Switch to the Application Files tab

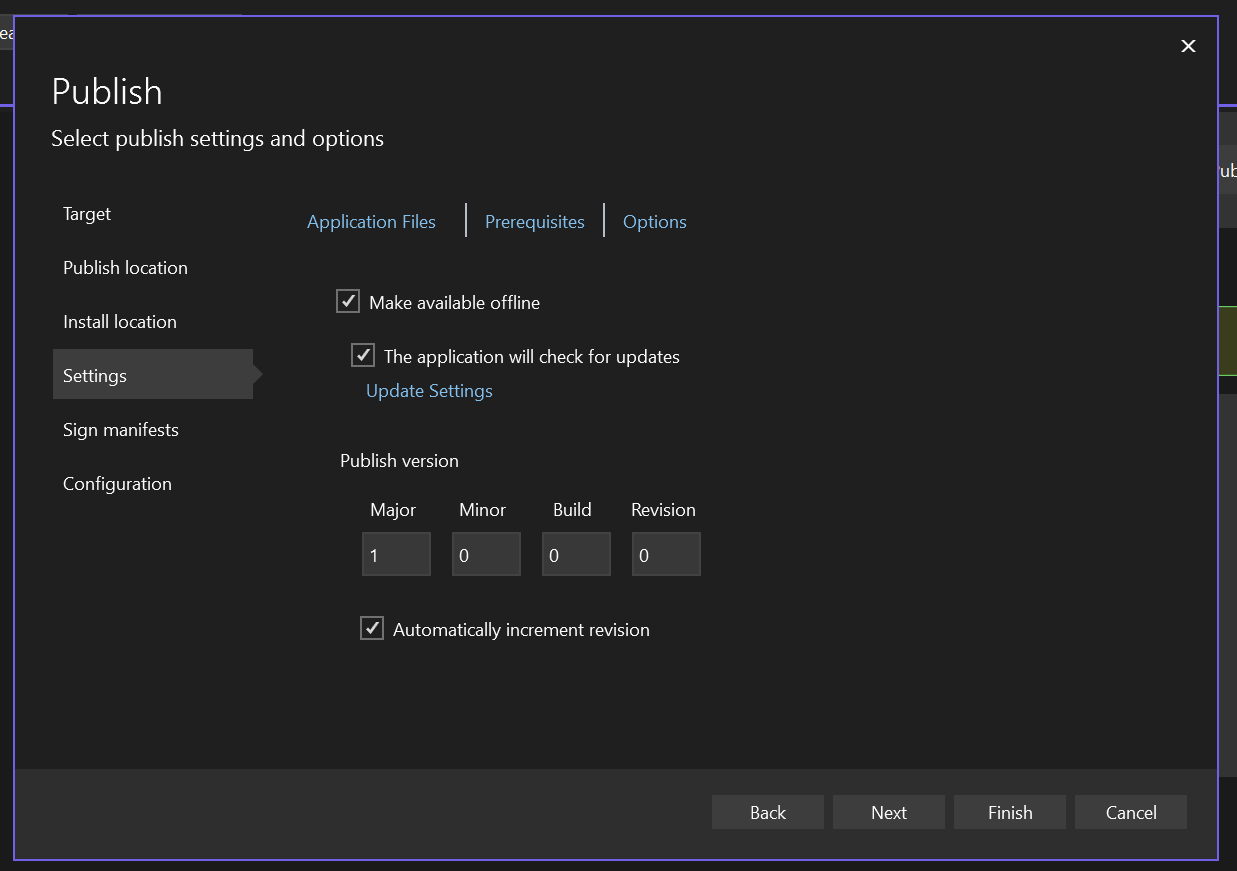(x=371, y=221)
